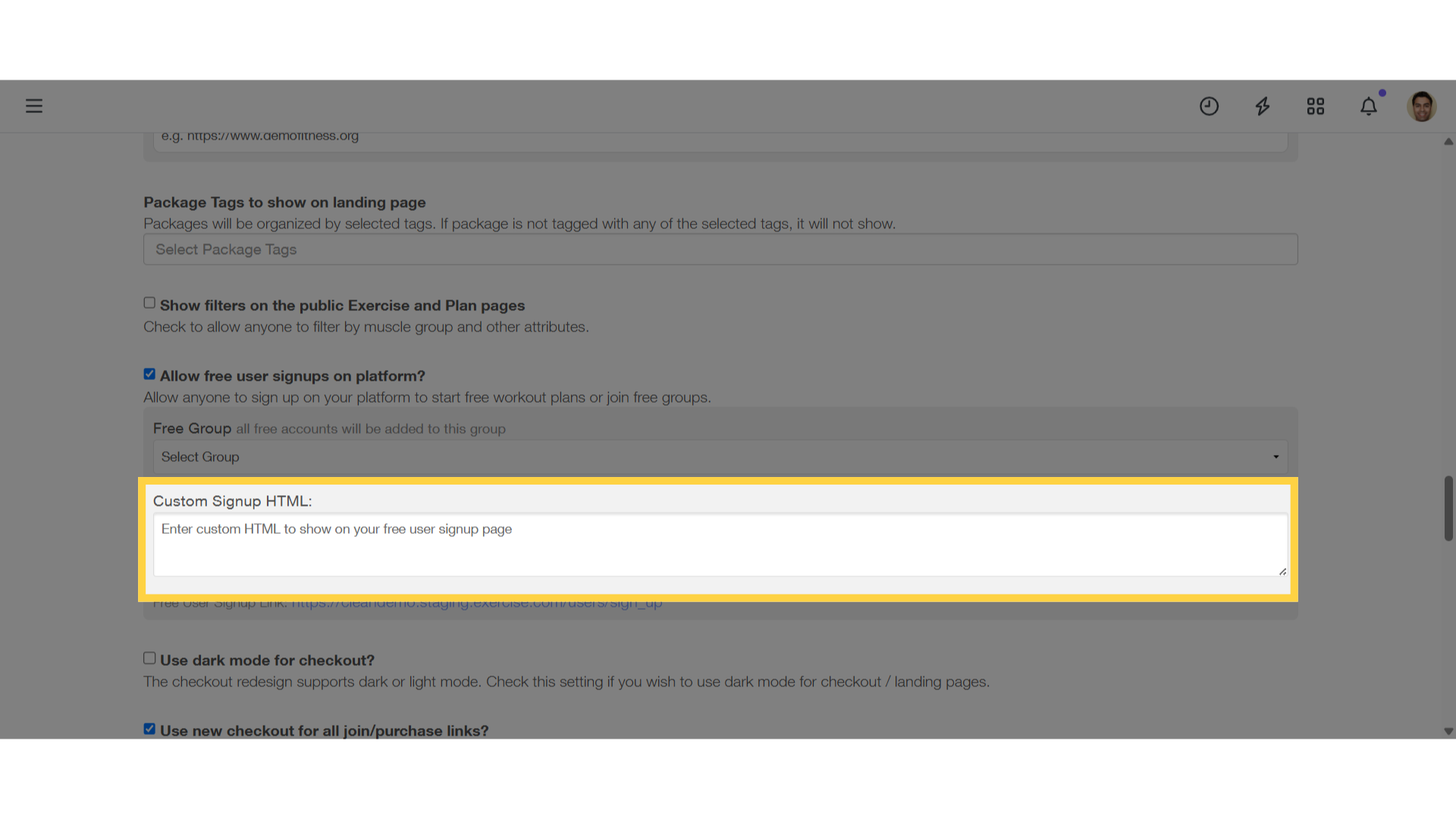Click the Select Group dropdown arrow
The width and height of the screenshot is (1456, 819).
pos(1276,457)
